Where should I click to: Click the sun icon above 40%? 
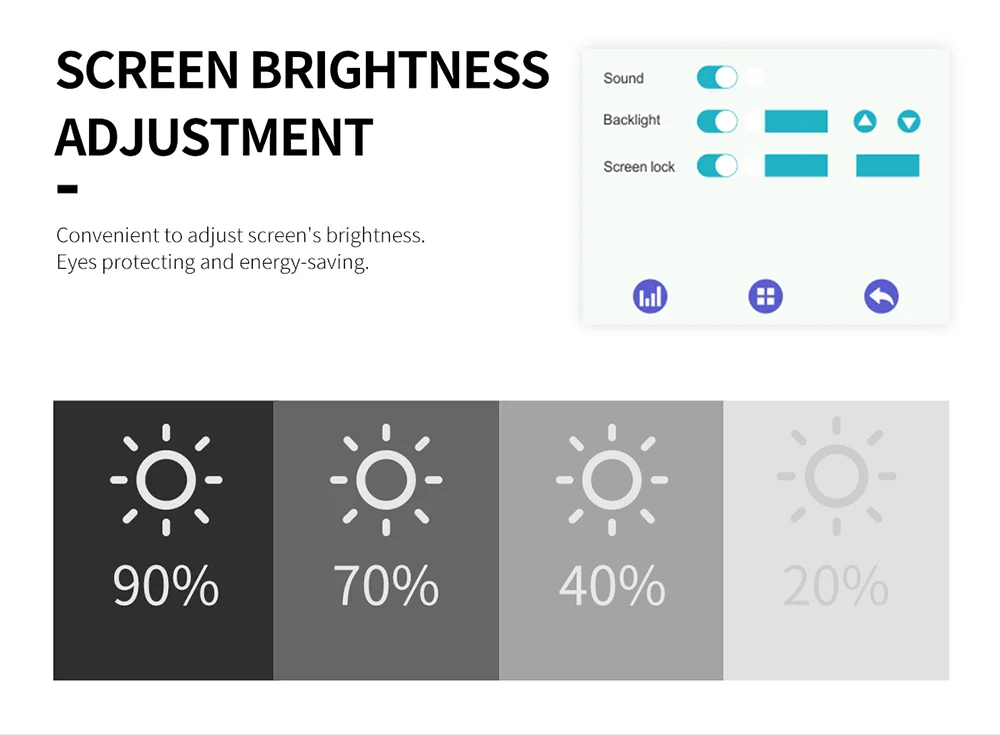click(x=612, y=480)
